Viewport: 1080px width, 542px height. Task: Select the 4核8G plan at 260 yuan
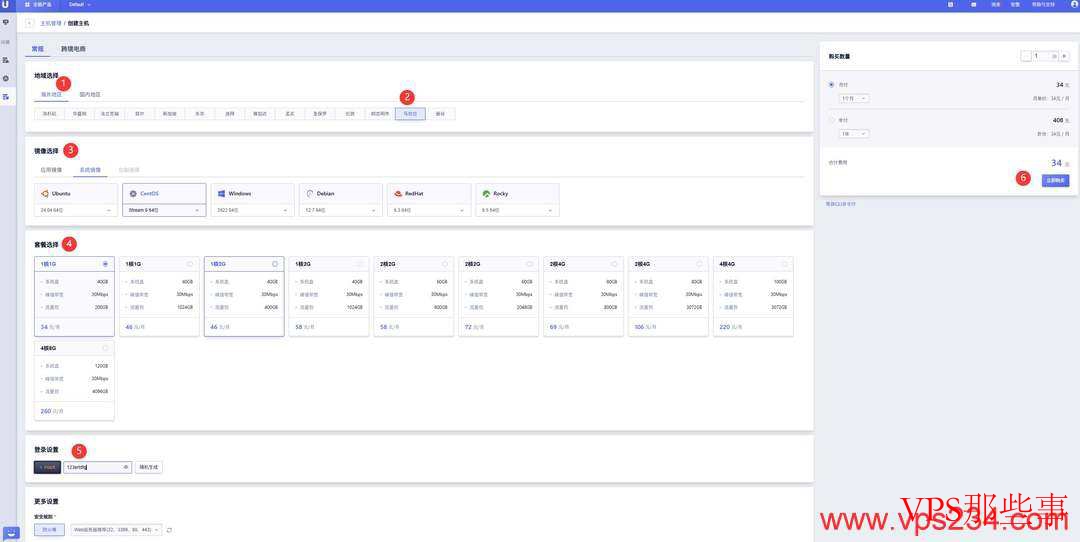point(74,380)
